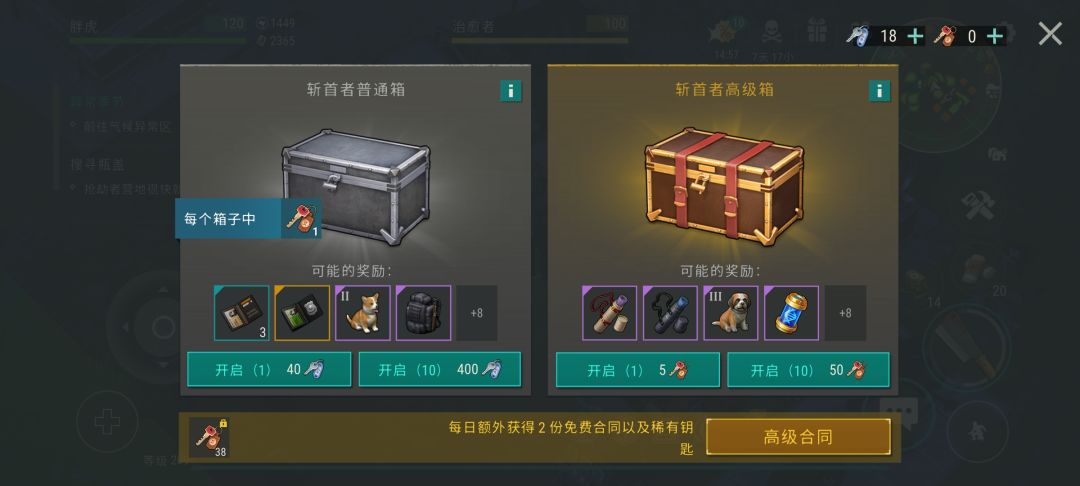The height and width of the screenshot is (486, 1080).
Task: Select the corgi puppy reward
Action: coord(362,313)
